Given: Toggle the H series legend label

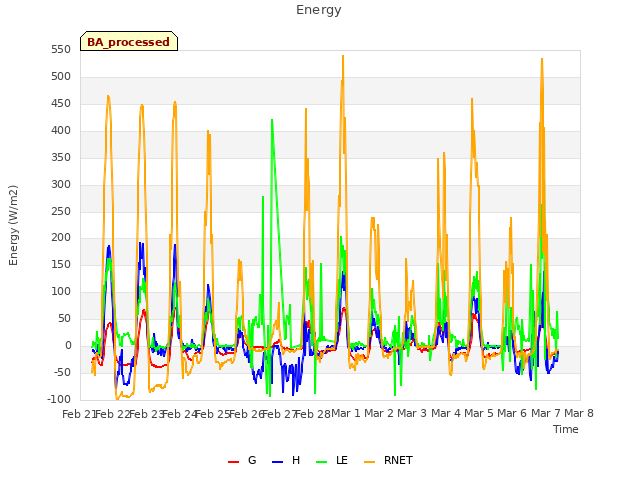Looking at the screenshot, I should coord(296,460).
